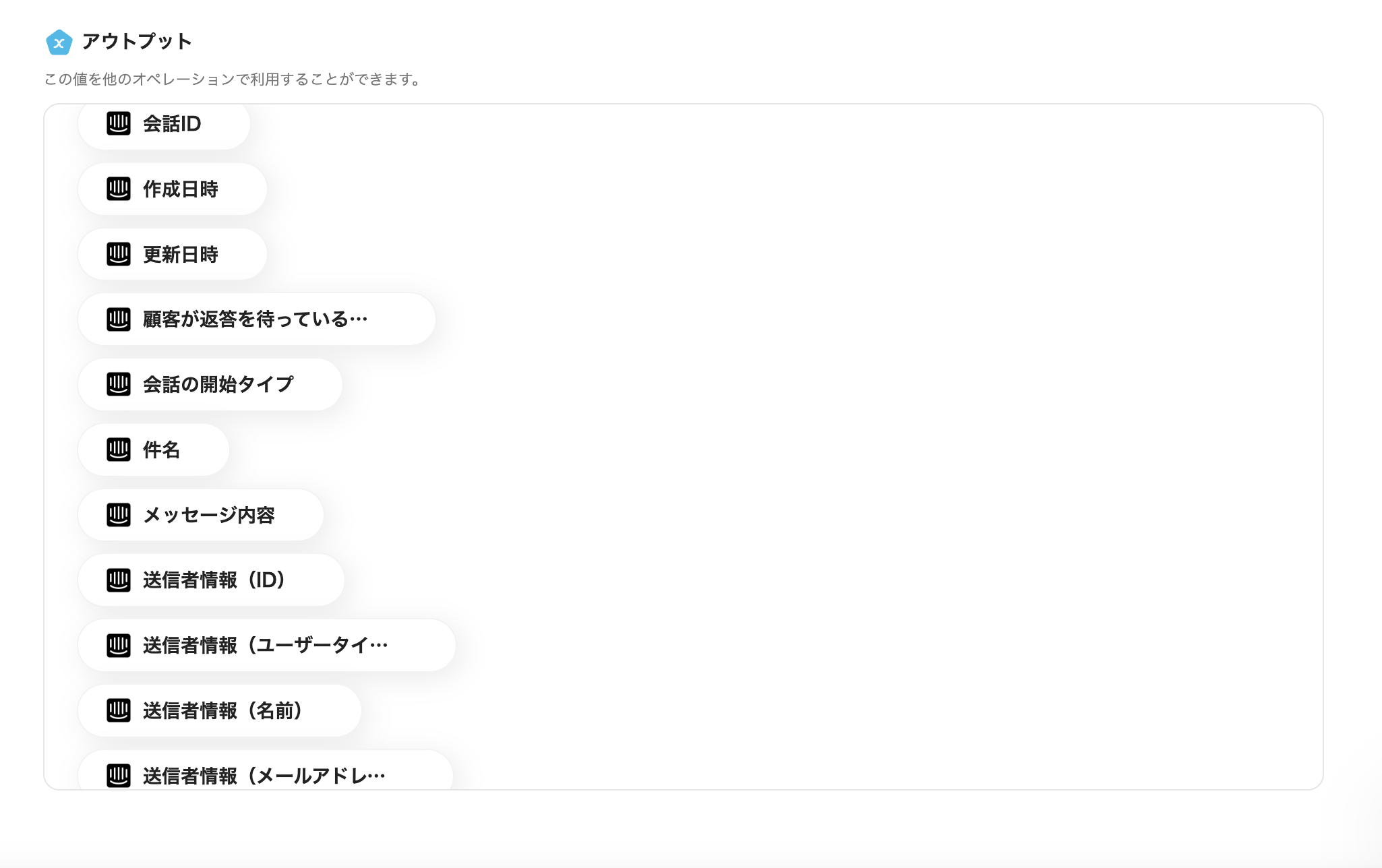
Task: Select the 会話の開始タイプ output variable
Action: click(x=210, y=384)
